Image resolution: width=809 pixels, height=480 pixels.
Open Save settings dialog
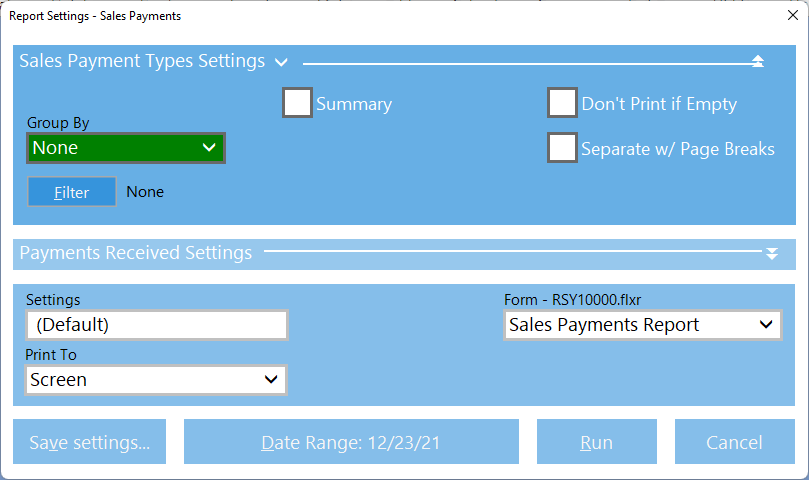[x=90, y=442]
